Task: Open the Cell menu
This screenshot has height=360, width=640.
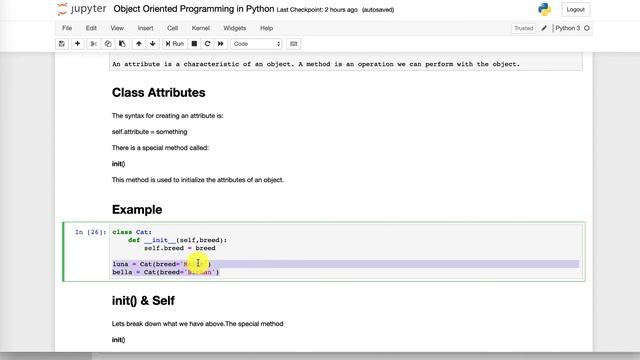Action: (x=172, y=28)
